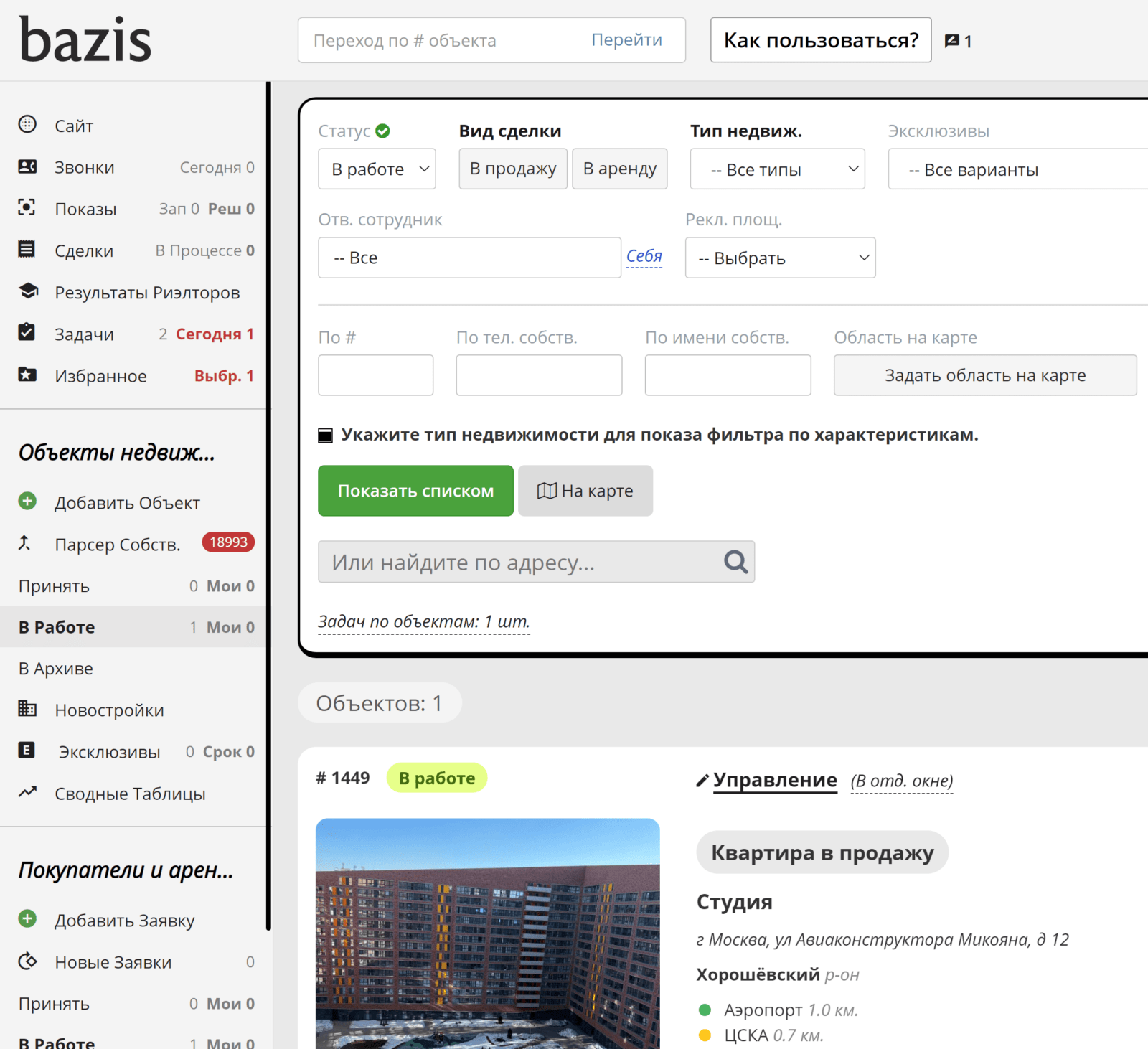Open Сводные Таблицы via the chart icon
The width and height of the screenshot is (1148, 1049).
(27, 792)
